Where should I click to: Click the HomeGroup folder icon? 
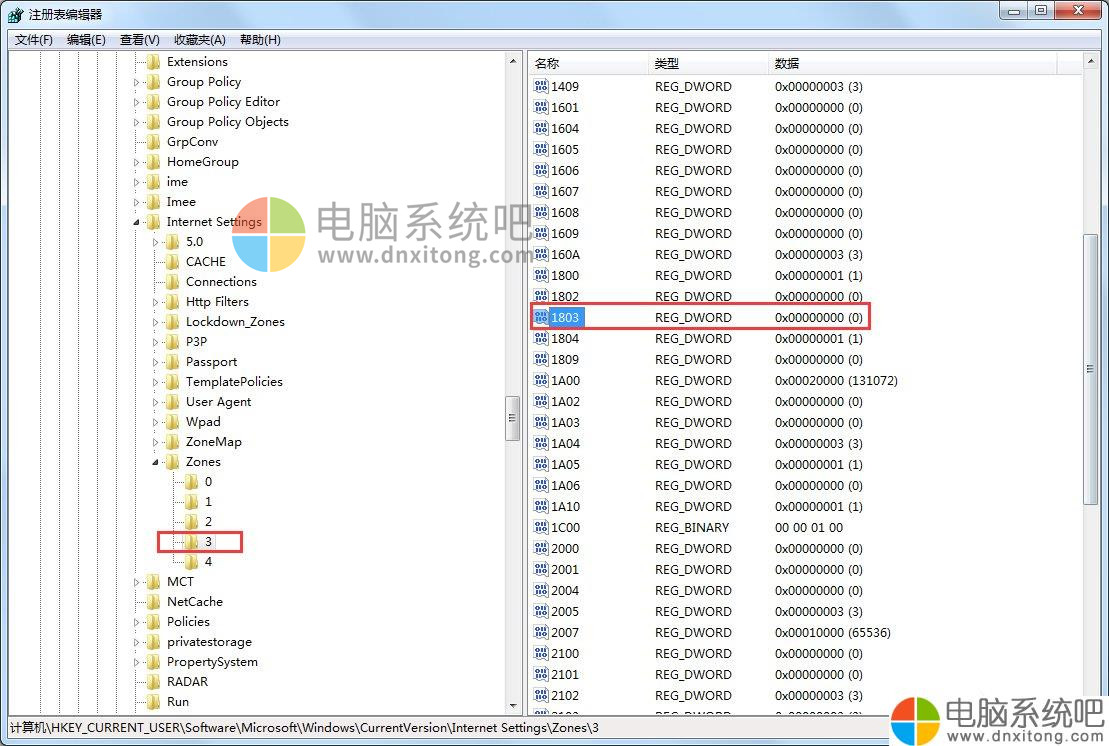coord(153,162)
